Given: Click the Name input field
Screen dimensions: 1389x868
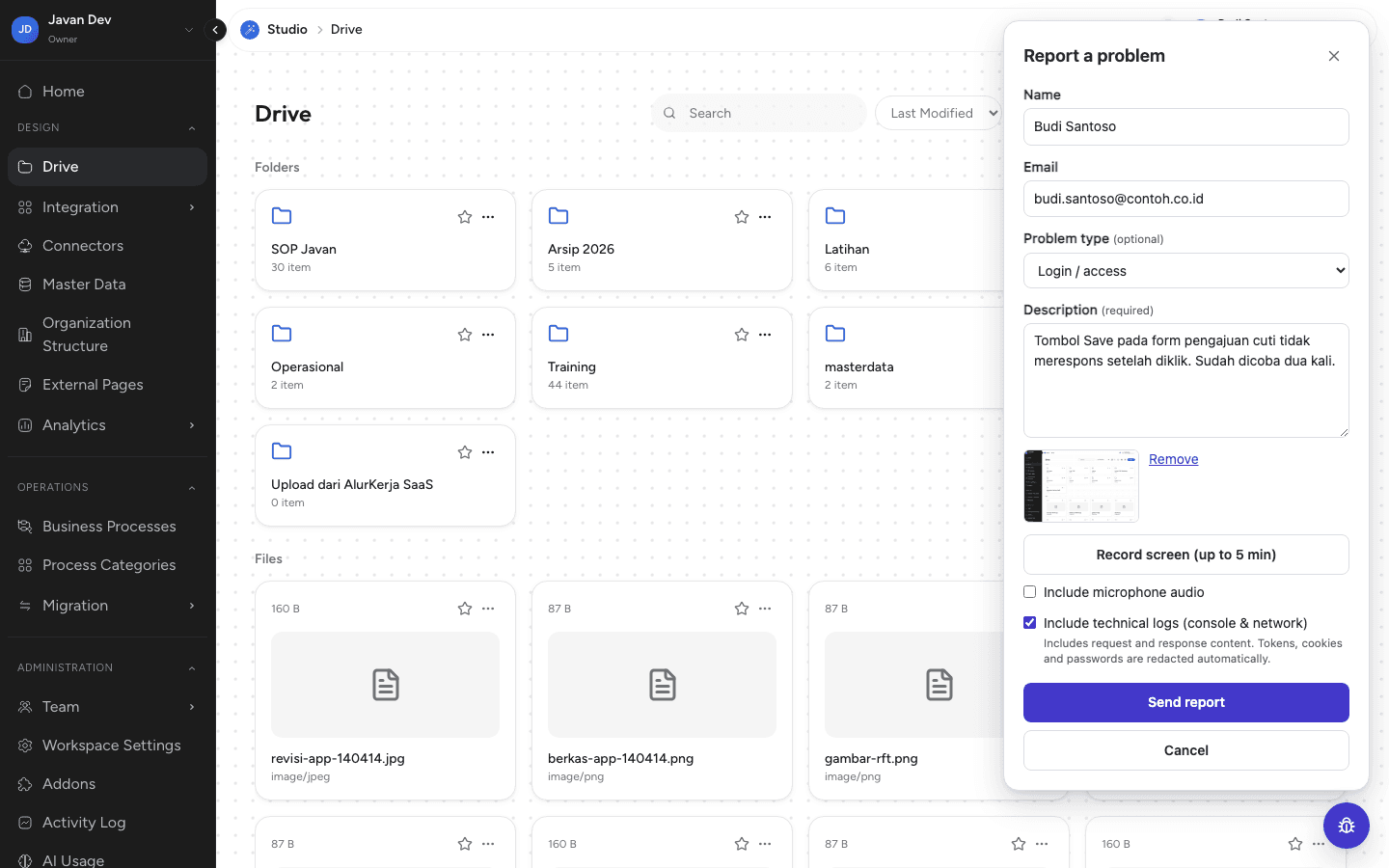Looking at the screenshot, I should click(x=1186, y=126).
